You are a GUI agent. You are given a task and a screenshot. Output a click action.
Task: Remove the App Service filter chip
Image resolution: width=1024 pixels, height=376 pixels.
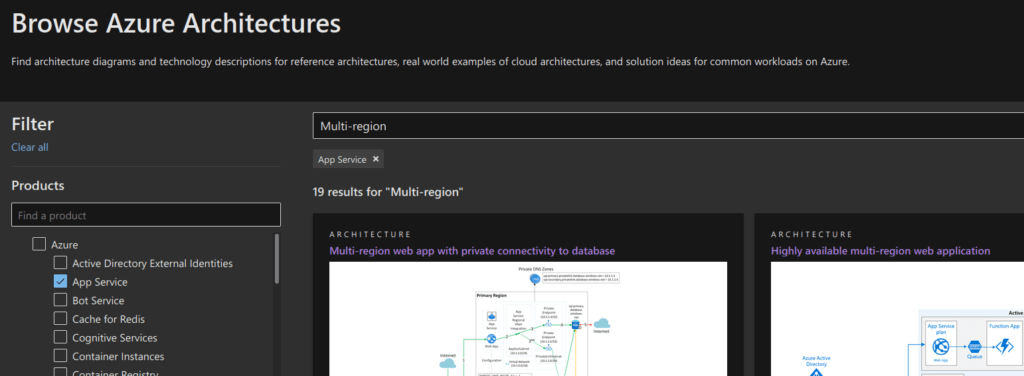point(376,159)
